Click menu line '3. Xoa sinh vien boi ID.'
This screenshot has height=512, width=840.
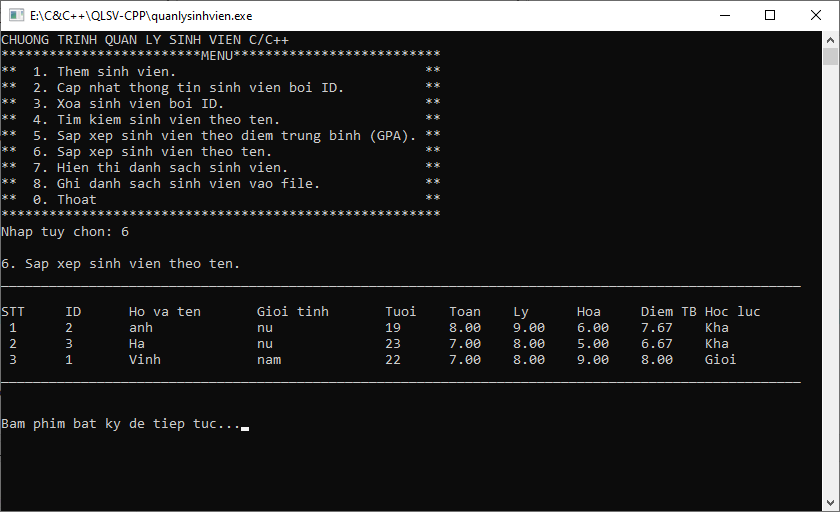coord(129,104)
